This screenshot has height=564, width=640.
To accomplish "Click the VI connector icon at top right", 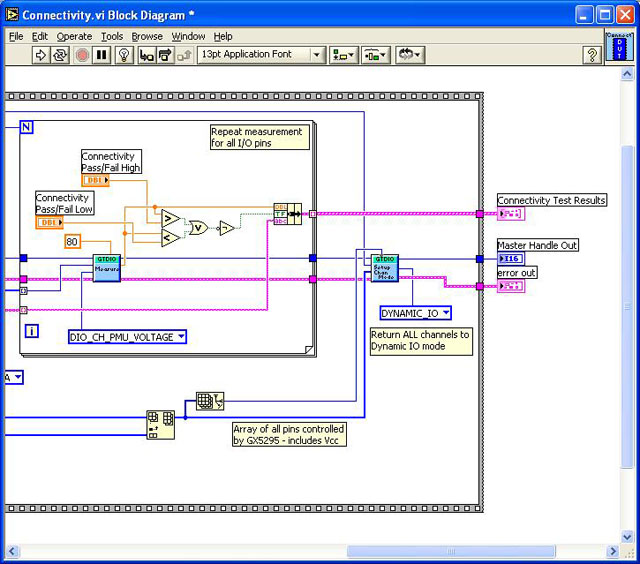I will (619, 47).
